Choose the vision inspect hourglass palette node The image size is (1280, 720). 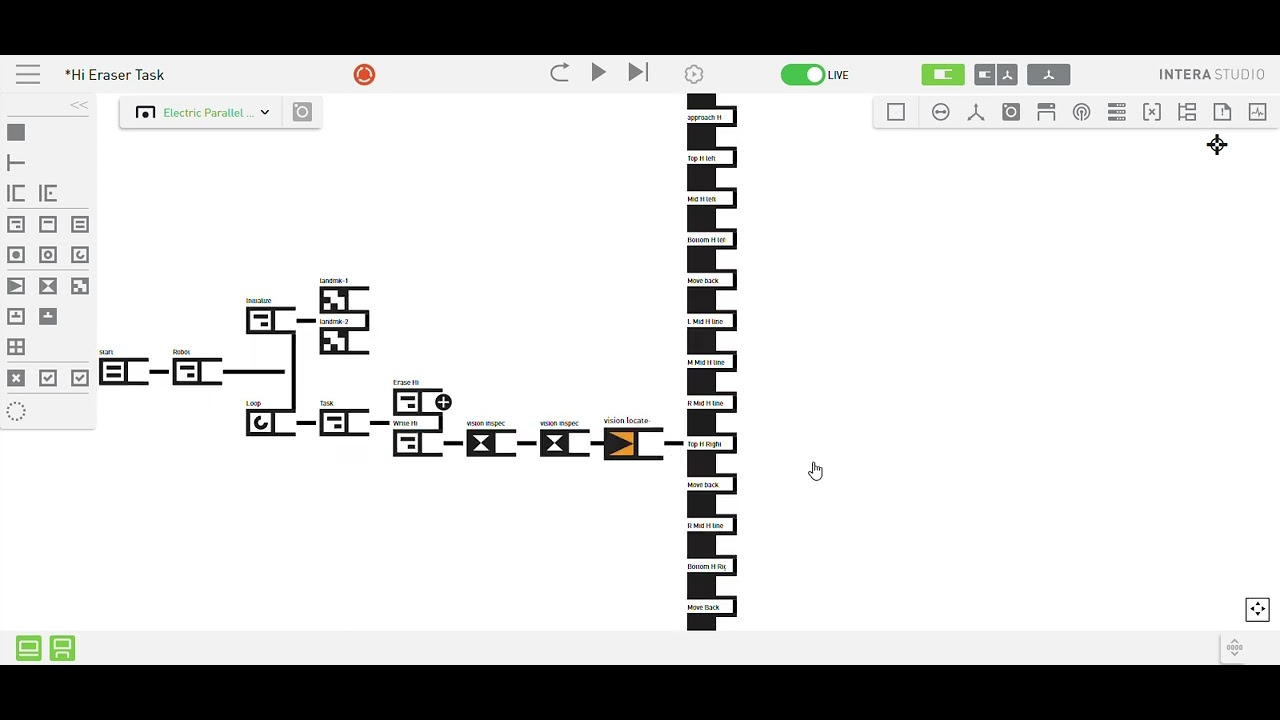click(48, 286)
